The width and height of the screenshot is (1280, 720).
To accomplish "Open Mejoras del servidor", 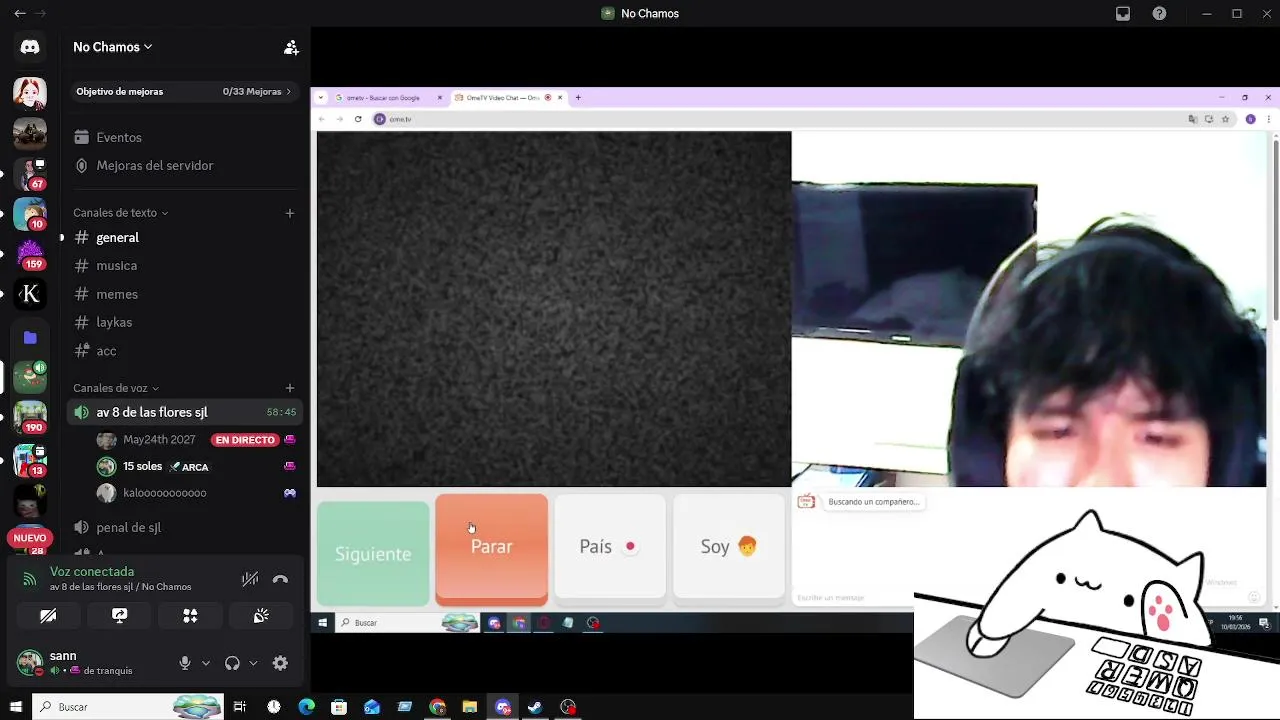I will [x=184, y=165].
